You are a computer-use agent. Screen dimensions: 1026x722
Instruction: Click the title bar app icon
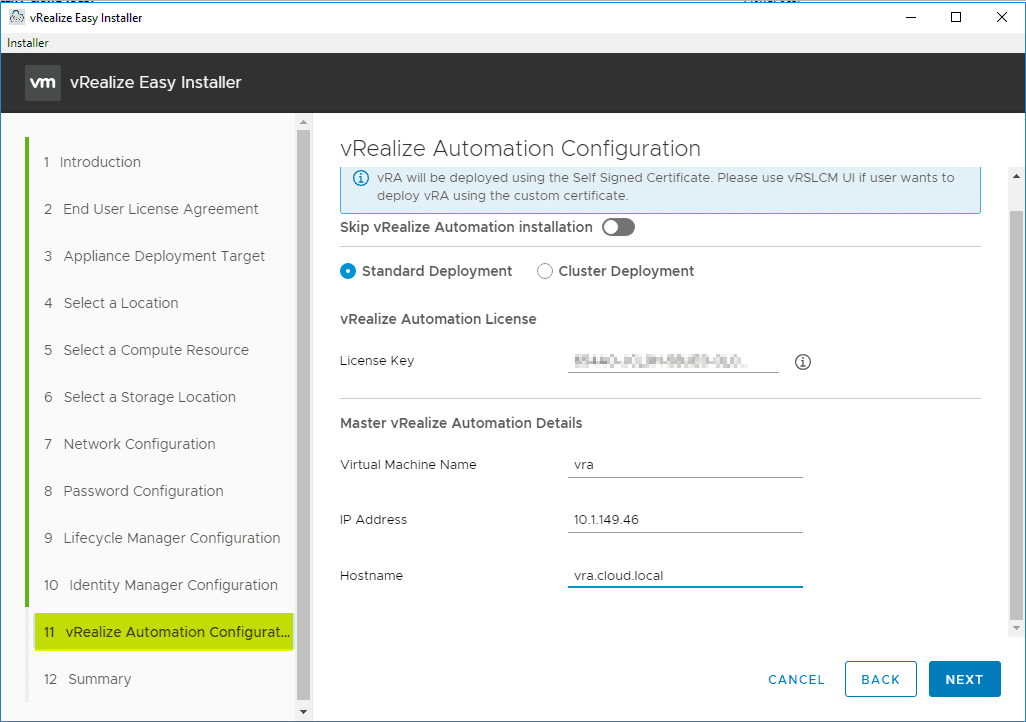[x=17, y=17]
